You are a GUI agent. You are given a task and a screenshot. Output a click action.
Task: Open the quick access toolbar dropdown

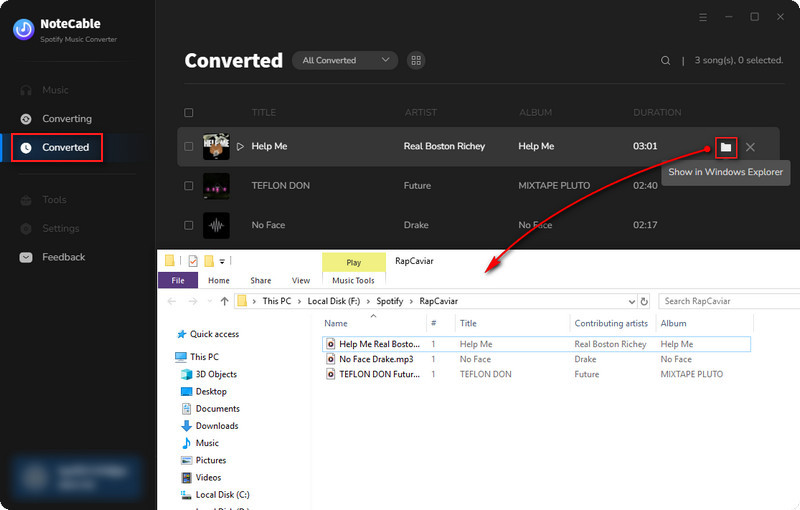point(222,262)
